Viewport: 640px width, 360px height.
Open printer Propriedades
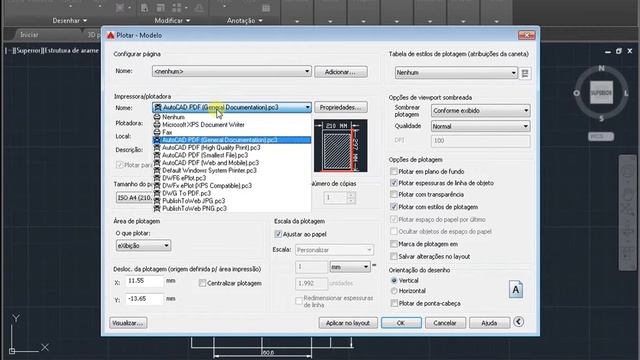tap(341, 107)
